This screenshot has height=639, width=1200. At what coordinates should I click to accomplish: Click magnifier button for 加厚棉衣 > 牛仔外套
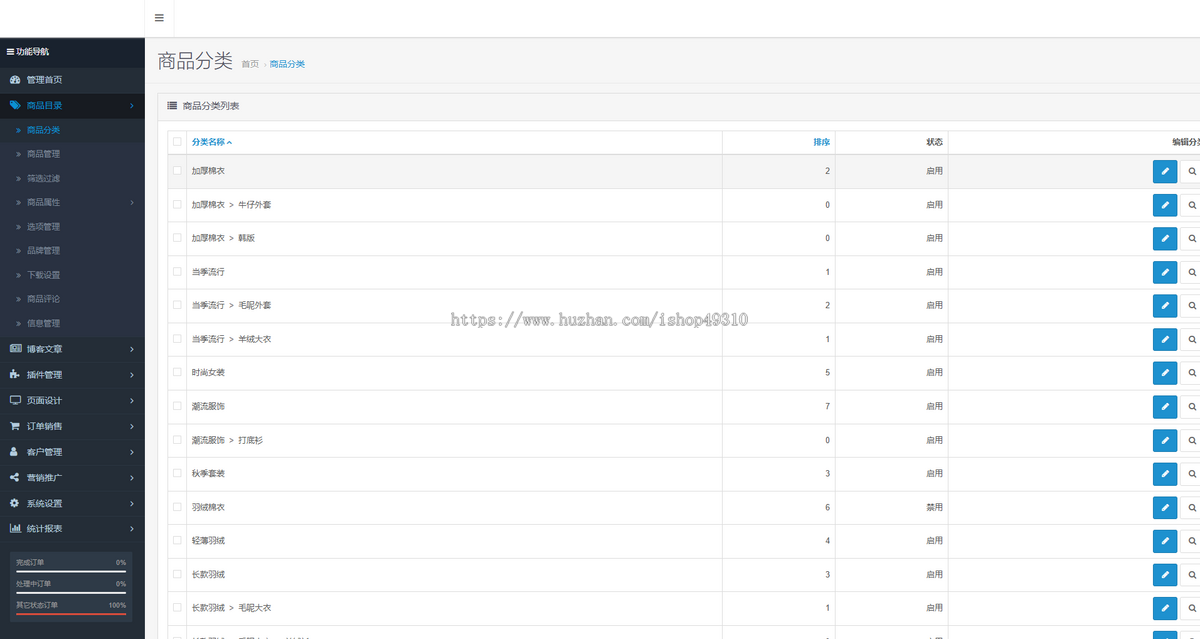click(1191, 205)
